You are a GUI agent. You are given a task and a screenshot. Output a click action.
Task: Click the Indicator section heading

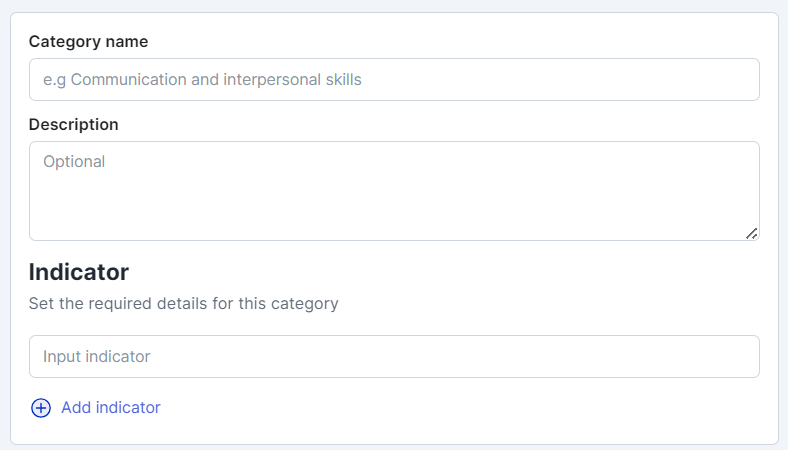click(79, 272)
